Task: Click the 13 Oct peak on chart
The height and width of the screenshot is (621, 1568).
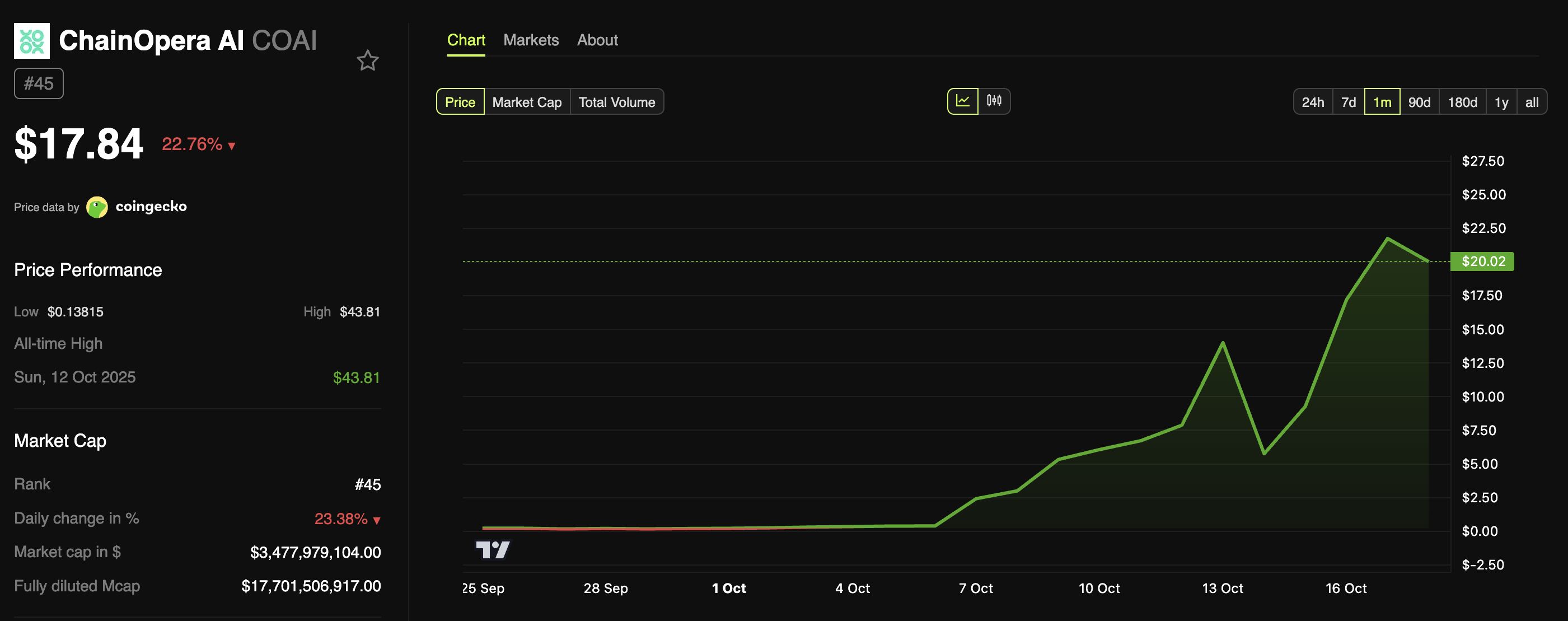Action: [x=1223, y=343]
